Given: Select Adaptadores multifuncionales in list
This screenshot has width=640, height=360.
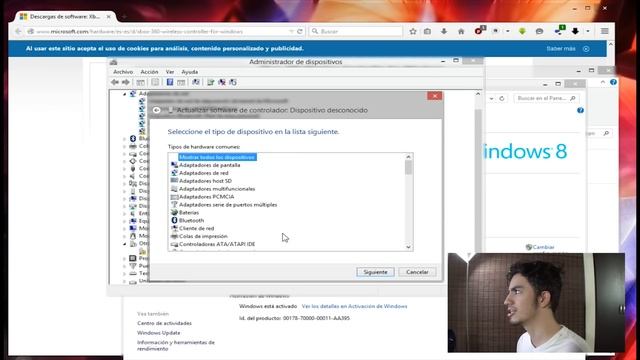Looking at the screenshot, I should pos(217,189).
